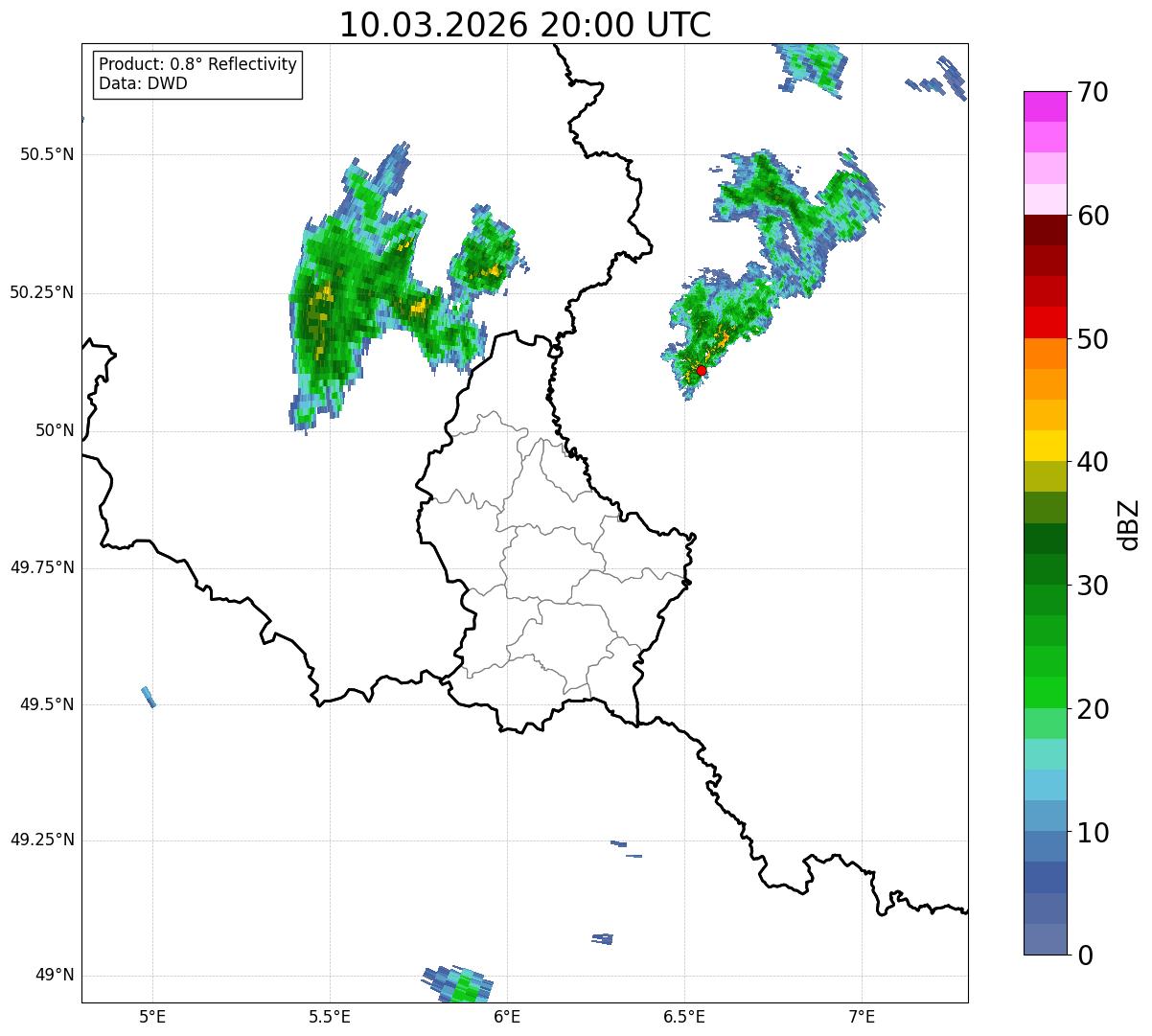Click the green radar echo near 49°N 5.9°E
Image resolution: width=1152 pixels, height=1036 pixels.
tap(459, 984)
